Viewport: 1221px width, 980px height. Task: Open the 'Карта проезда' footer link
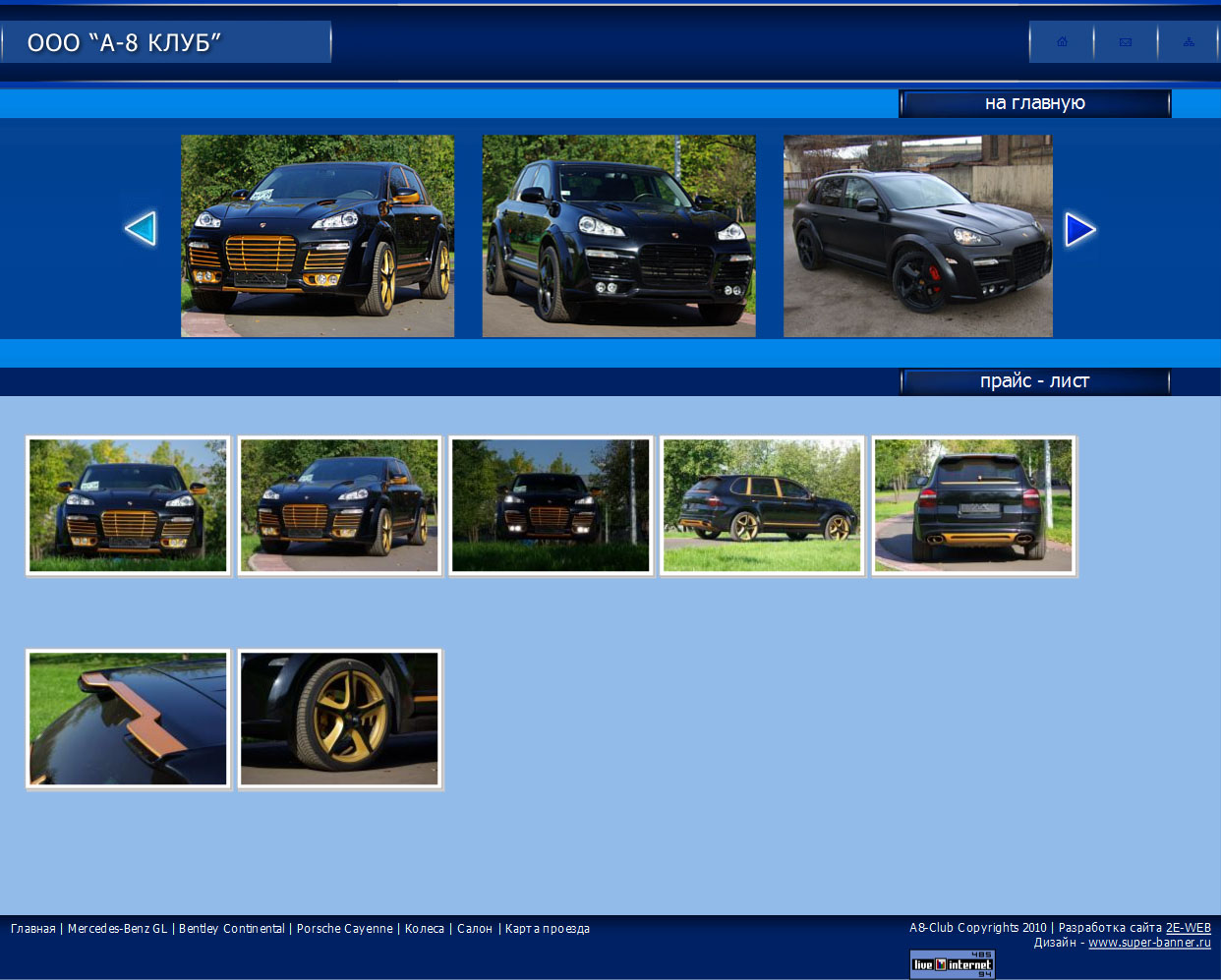tap(548, 929)
